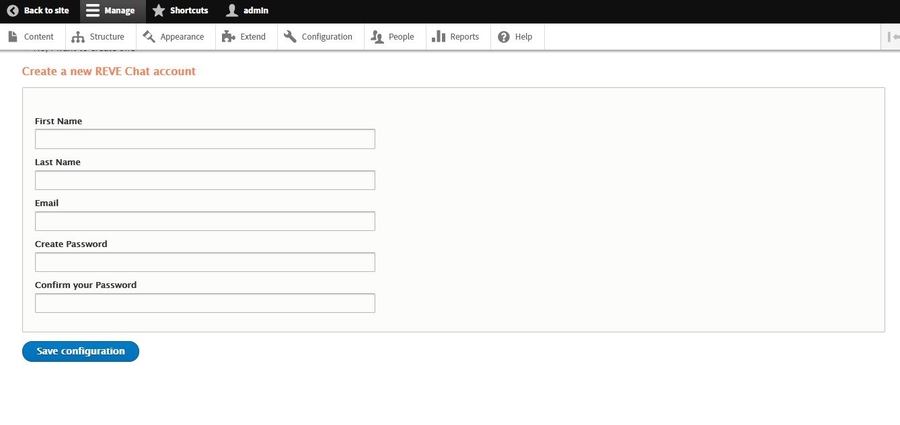Go to the Structure section
900x425 pixels.
pyautogui.click(x=98, y=37)
